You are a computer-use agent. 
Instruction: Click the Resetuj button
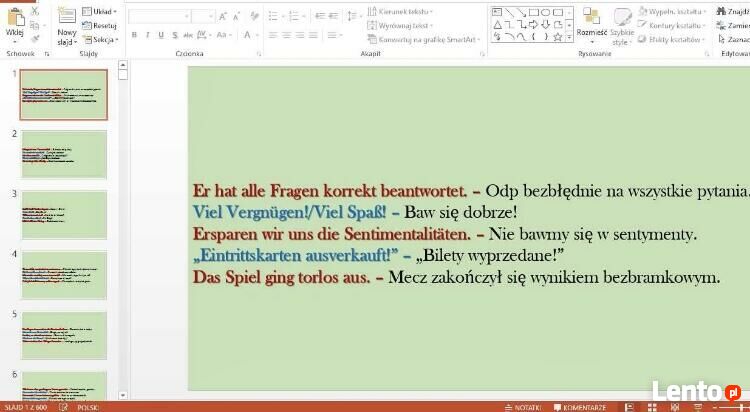point(101,25)
